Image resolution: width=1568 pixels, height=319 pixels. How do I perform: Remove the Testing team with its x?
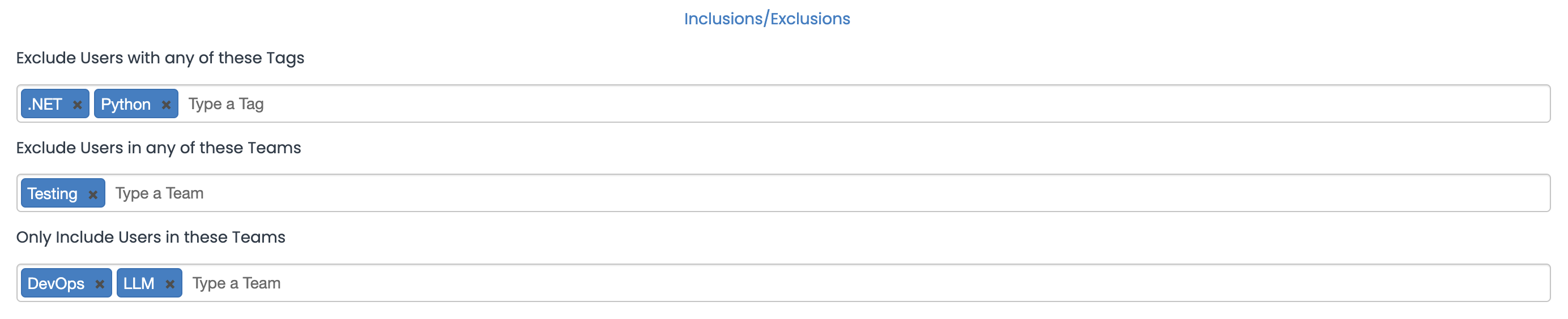coord(92,195)
